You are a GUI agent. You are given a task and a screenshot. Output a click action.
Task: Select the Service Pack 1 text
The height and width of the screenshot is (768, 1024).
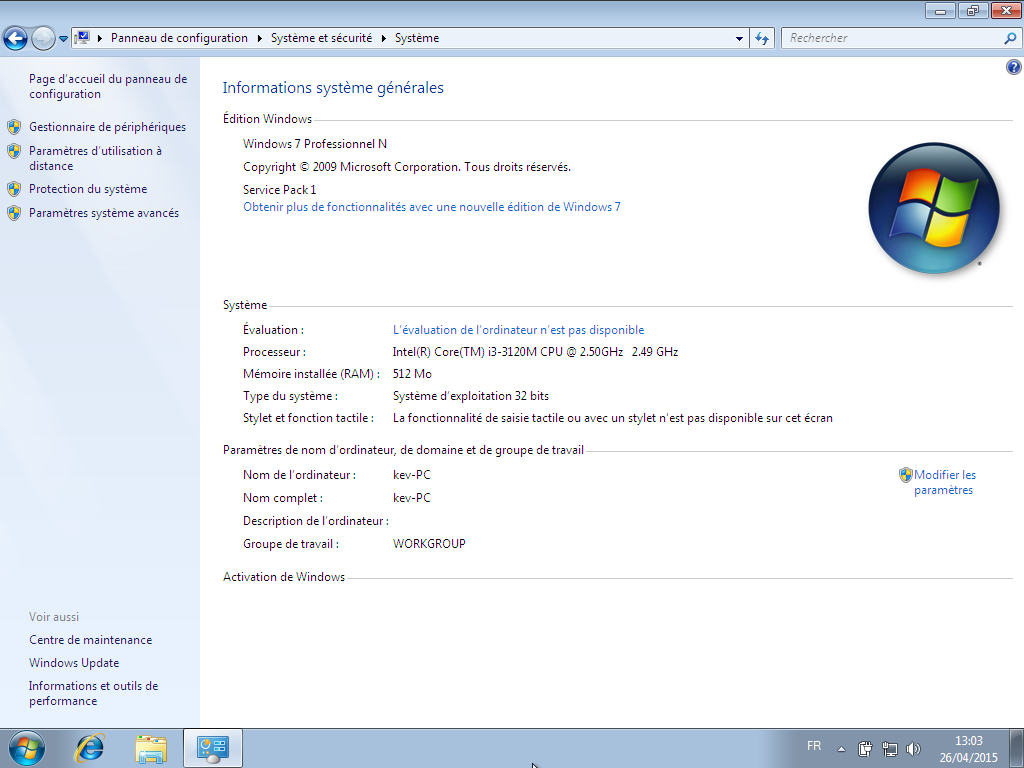[x=280, y=189]
